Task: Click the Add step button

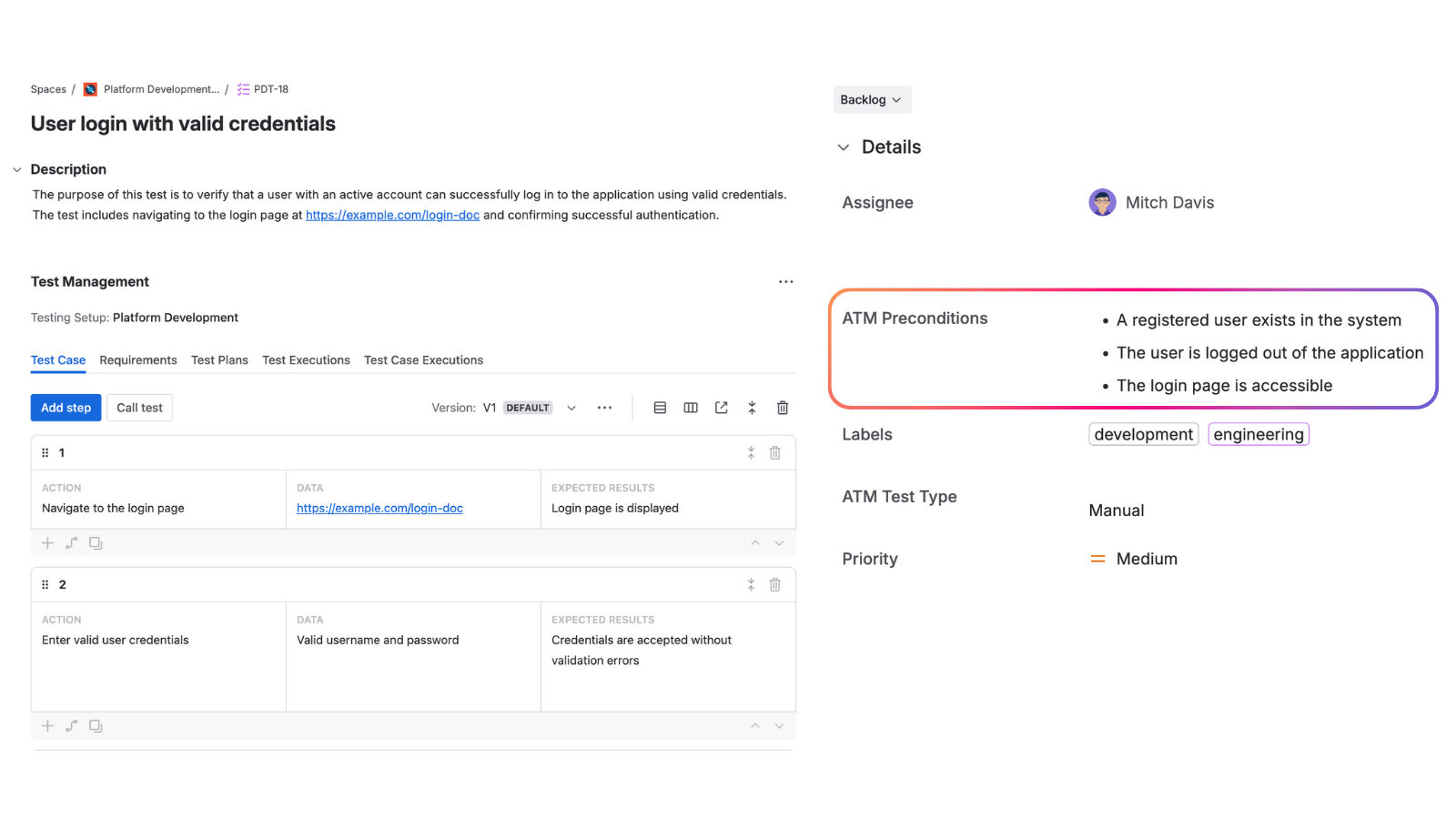Action: point(66,408)
